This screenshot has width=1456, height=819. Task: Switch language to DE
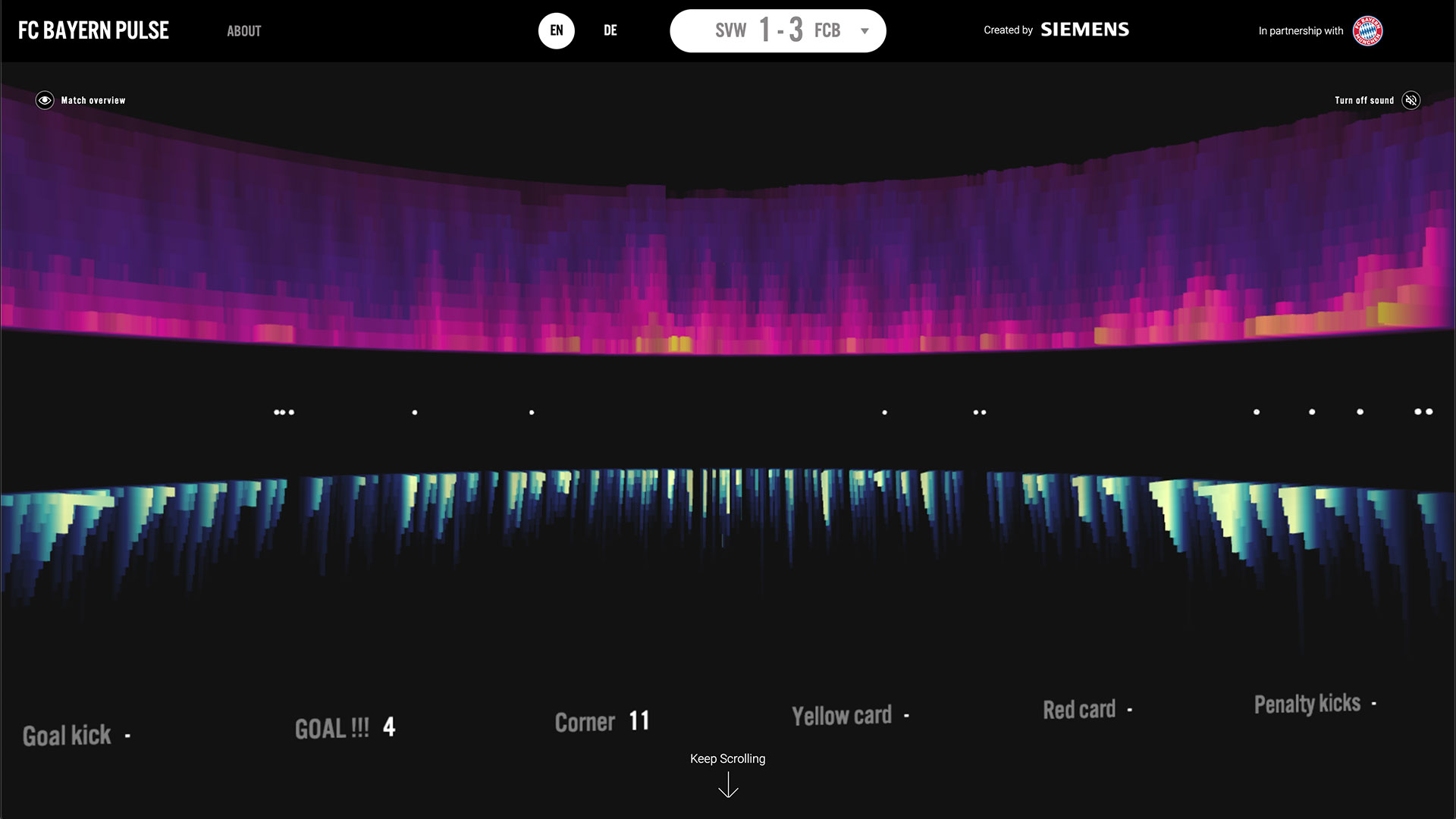610,30
